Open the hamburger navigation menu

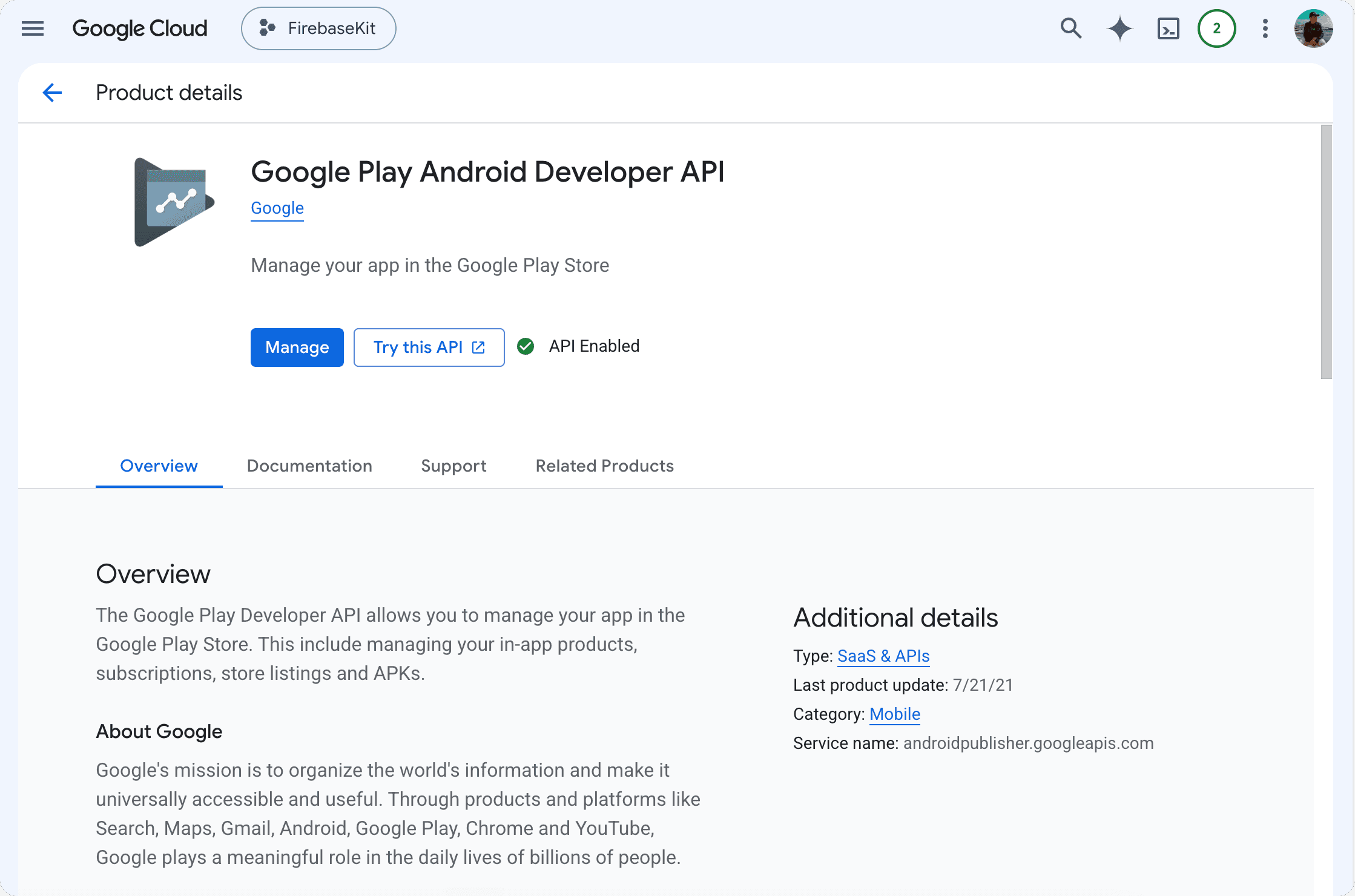pyautogui.click(x=33, y=28)
